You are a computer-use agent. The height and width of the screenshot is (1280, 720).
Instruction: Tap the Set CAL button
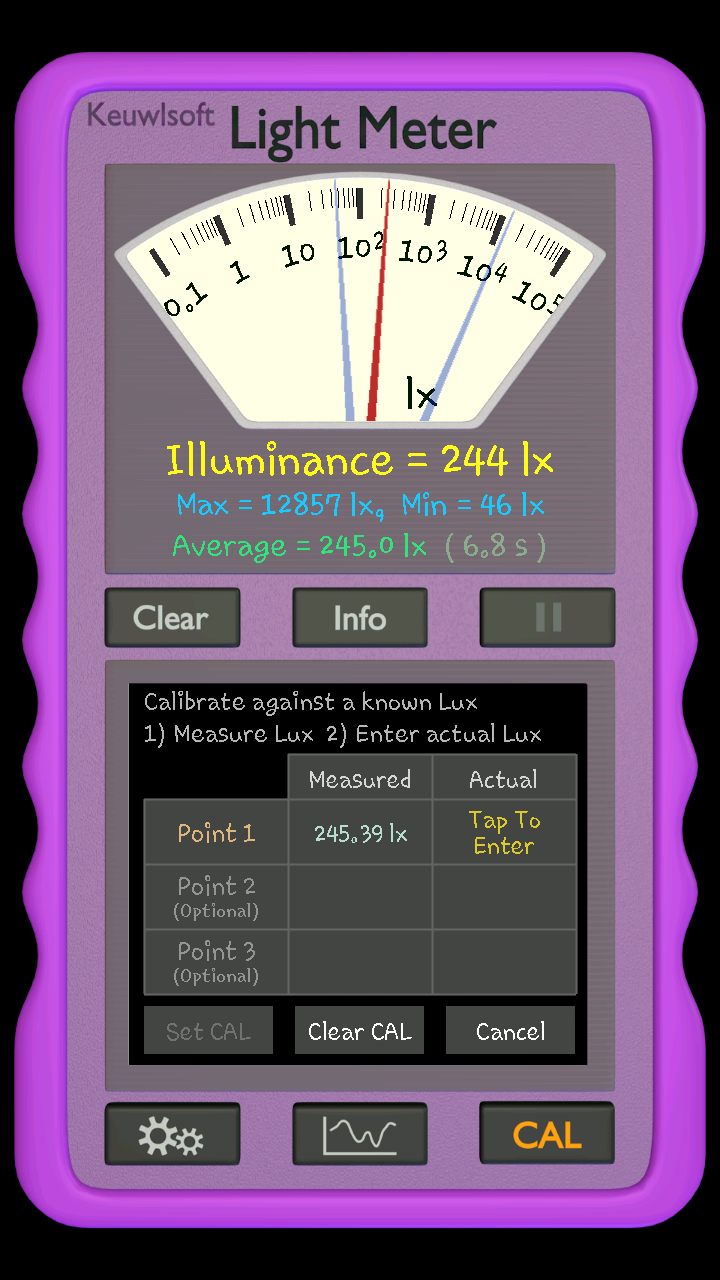(x=208, y=1031)
